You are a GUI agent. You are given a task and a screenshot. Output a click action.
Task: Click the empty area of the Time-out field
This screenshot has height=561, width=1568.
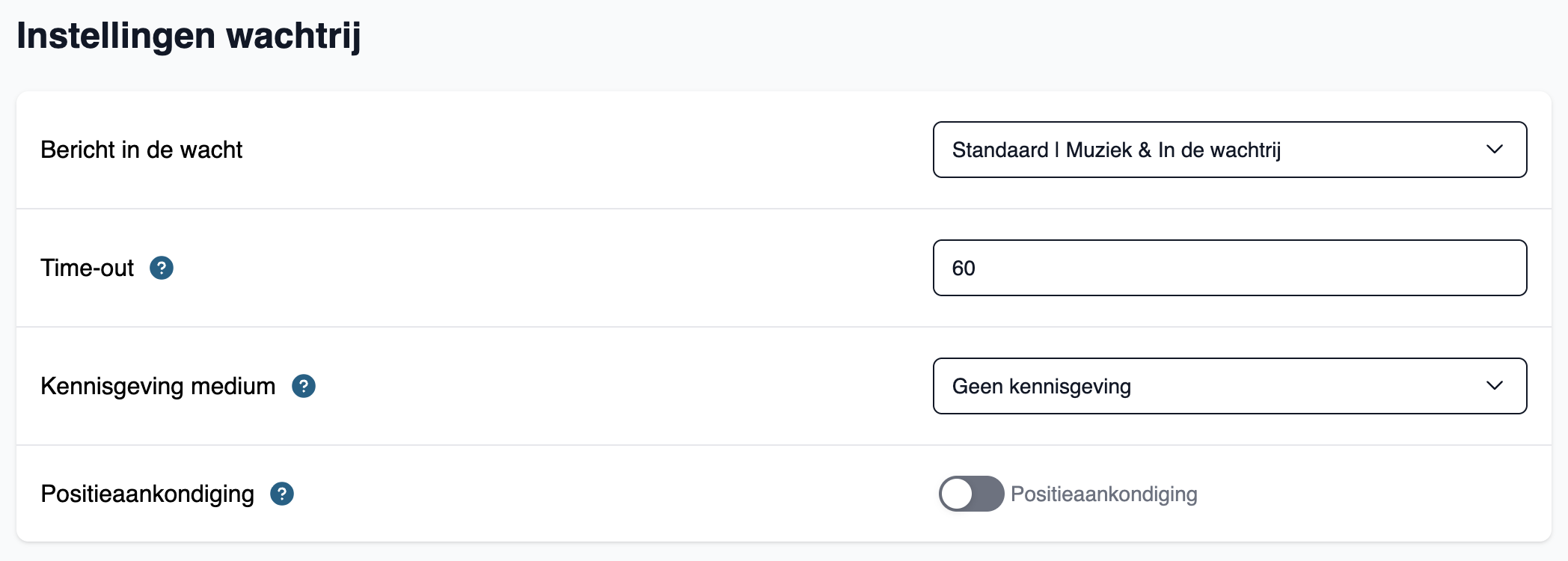click(1249, 268)
